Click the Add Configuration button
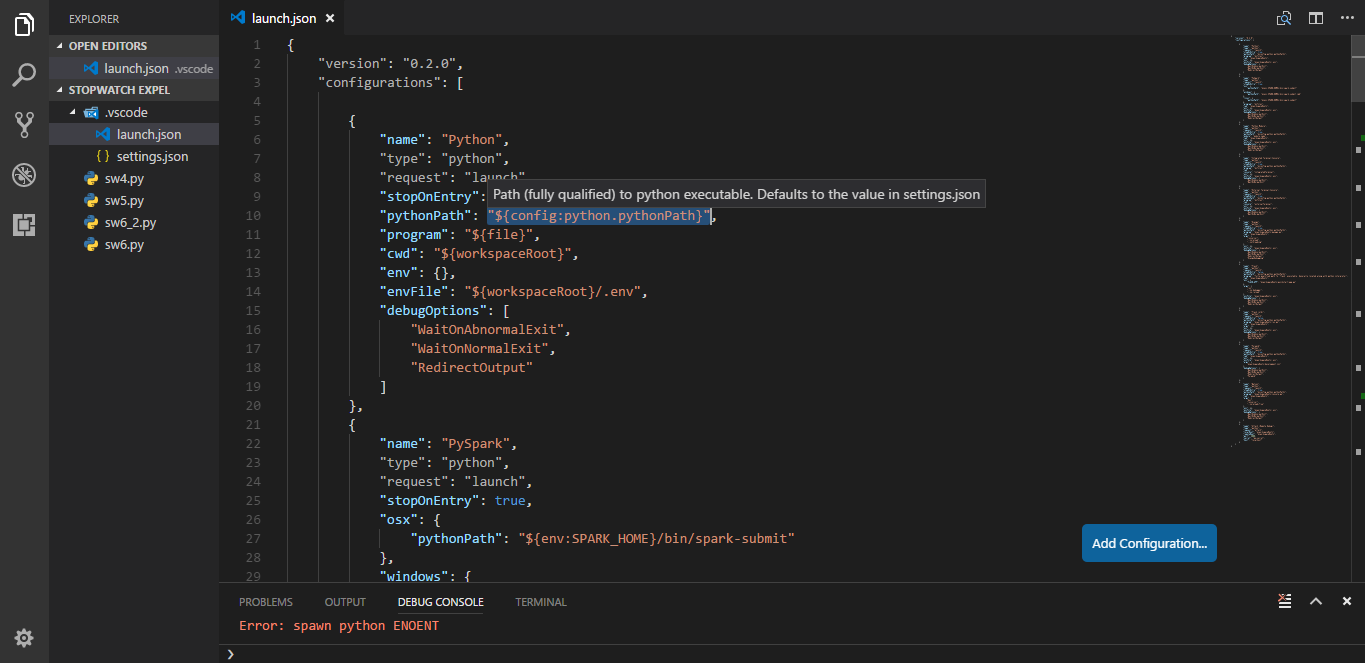 click(1148, 542)
